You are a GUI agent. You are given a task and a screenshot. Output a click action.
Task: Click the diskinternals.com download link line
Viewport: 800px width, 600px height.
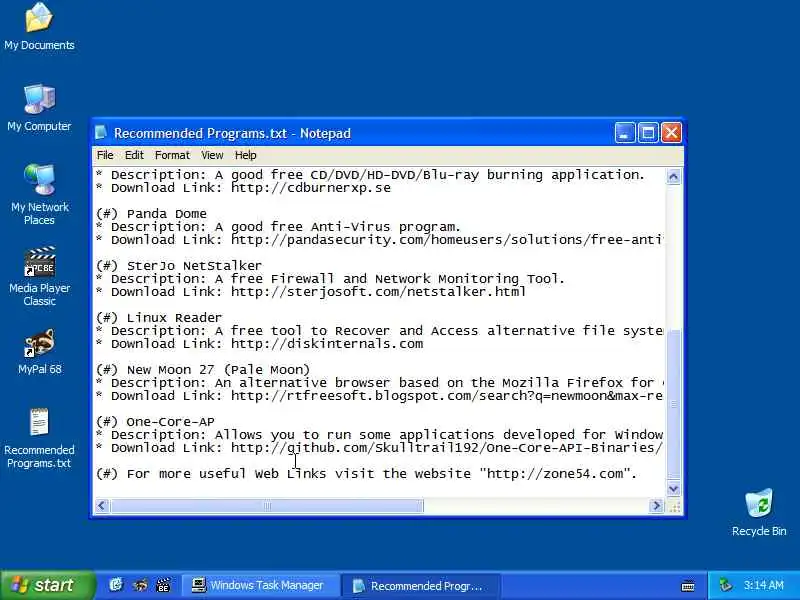point(260,344)
